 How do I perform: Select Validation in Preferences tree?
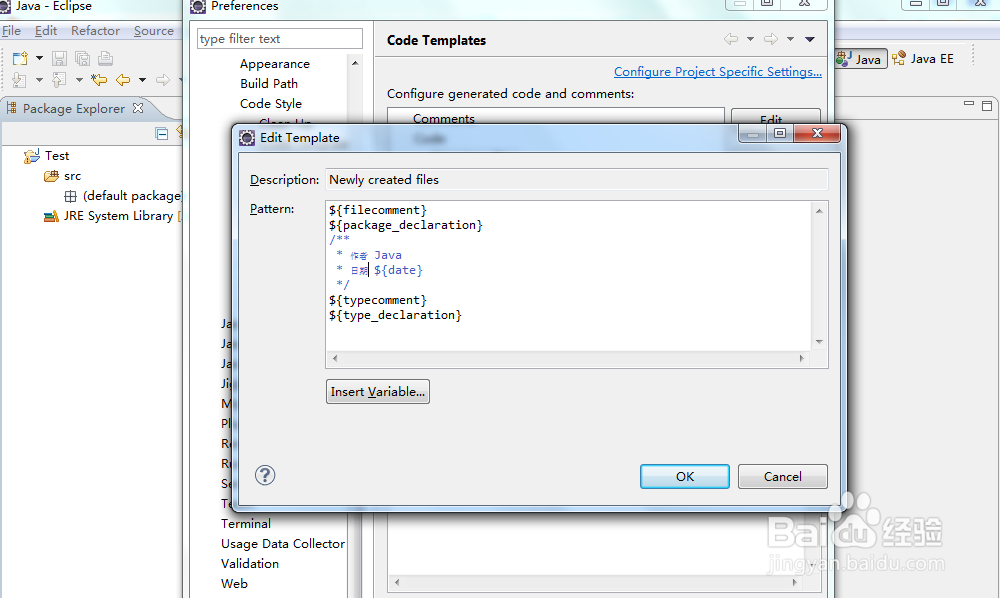(250, 564)
